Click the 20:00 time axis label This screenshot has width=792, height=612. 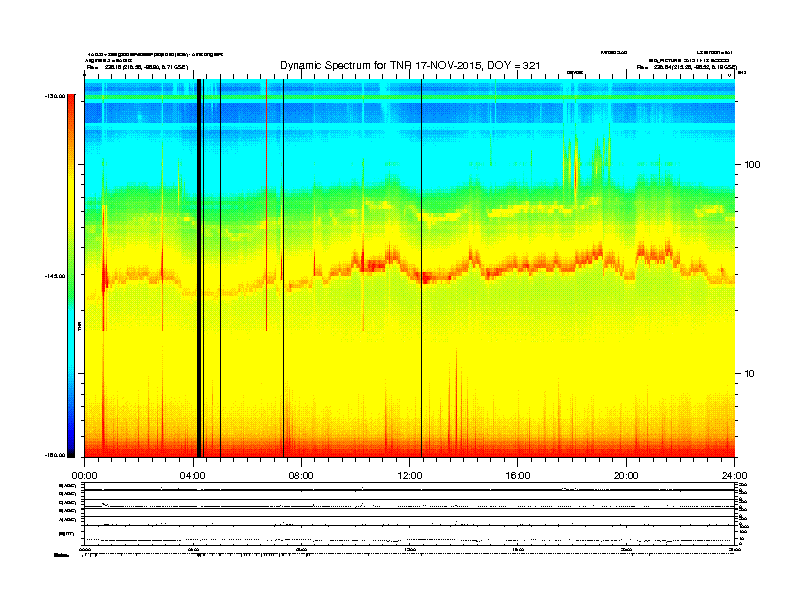tap(626, 476)
